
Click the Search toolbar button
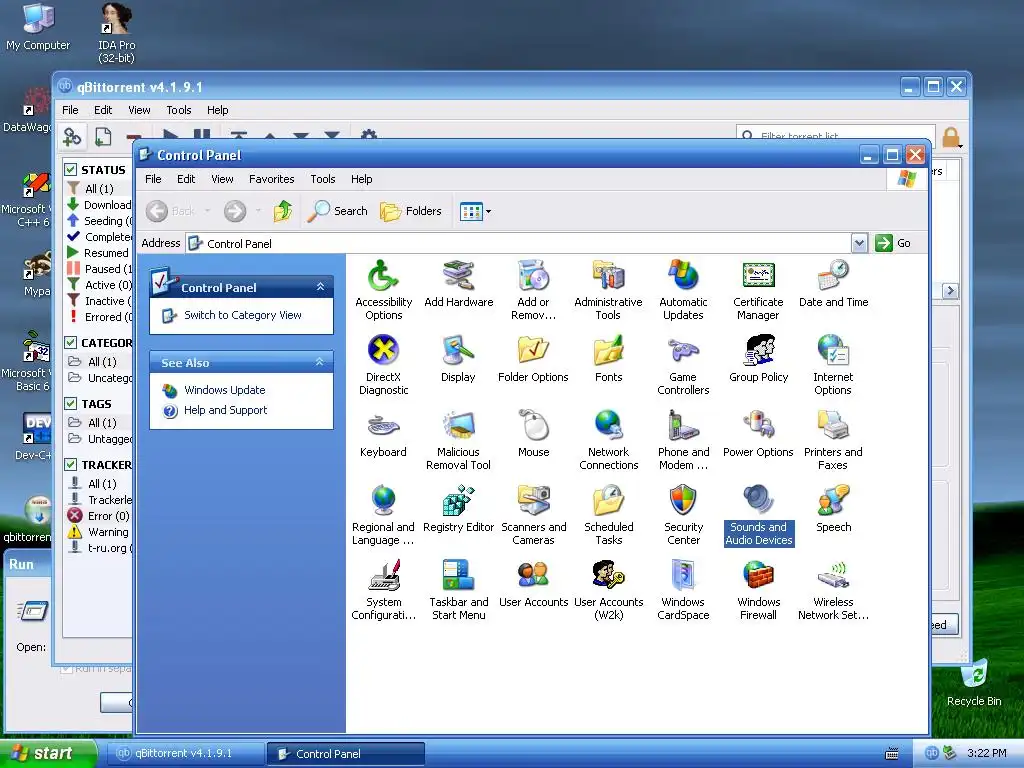point(338,211)
